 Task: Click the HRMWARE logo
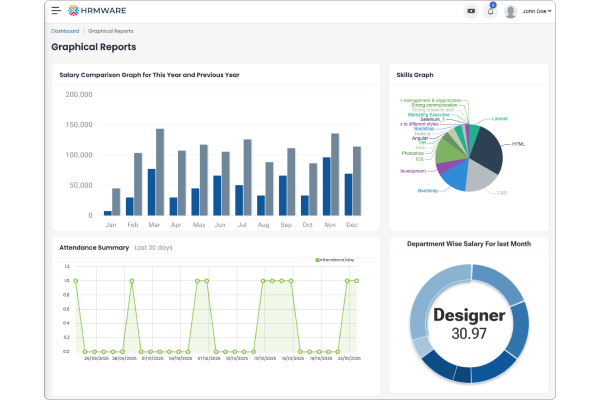(99, 11)
